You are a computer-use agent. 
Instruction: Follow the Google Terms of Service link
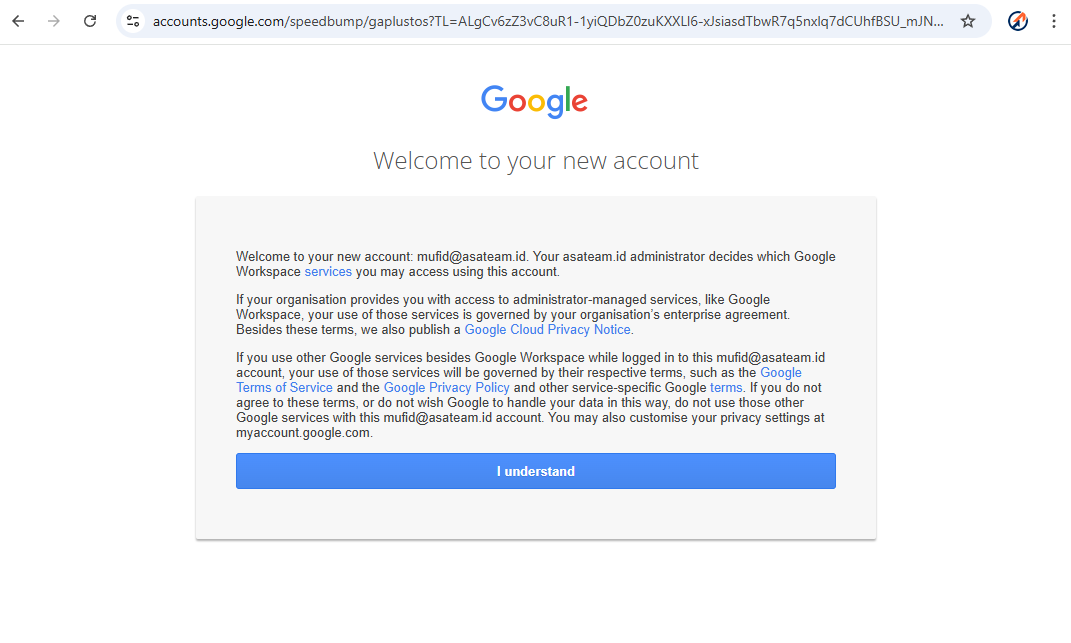pos(284,388)
